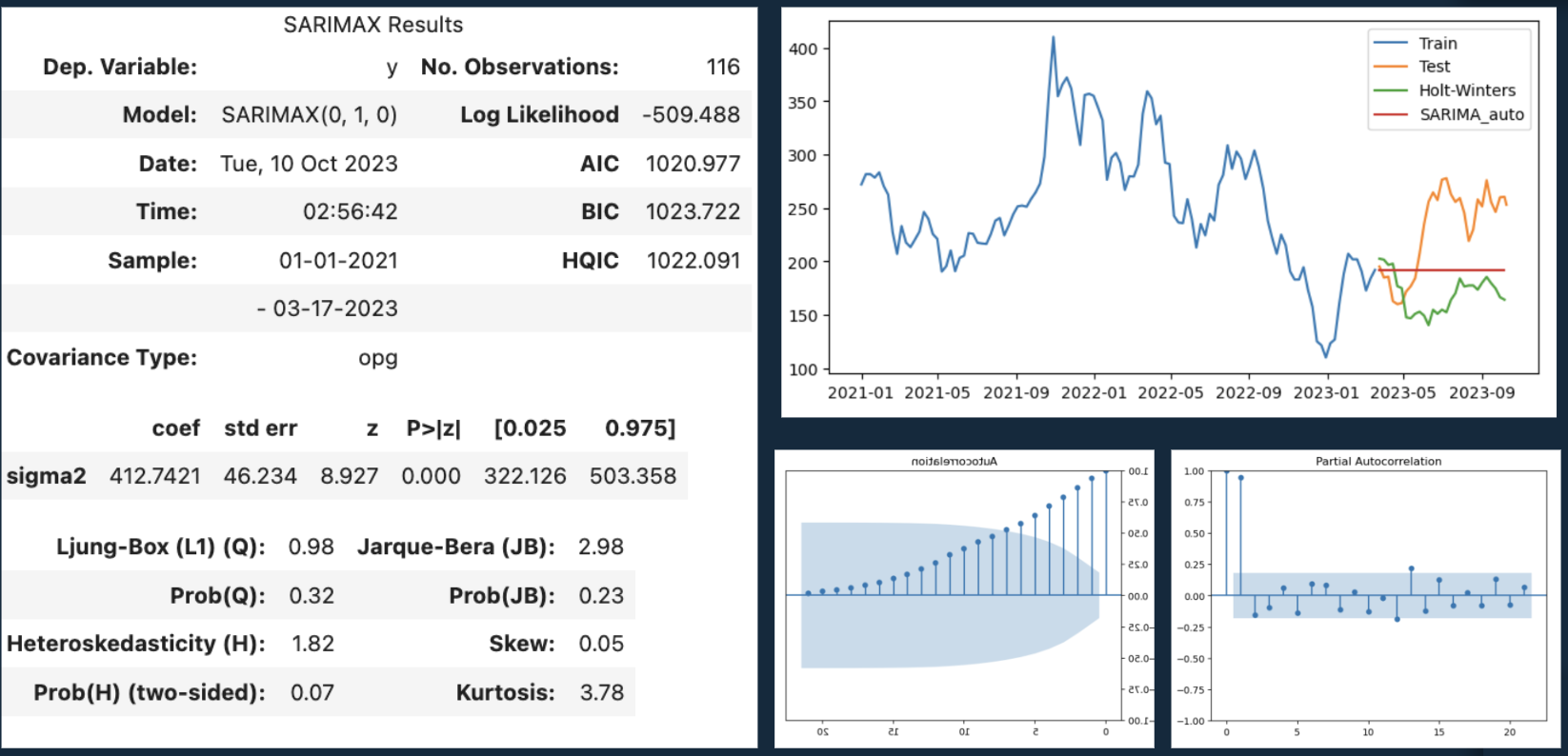Select the Prob(Q) value 0.32

312,596
